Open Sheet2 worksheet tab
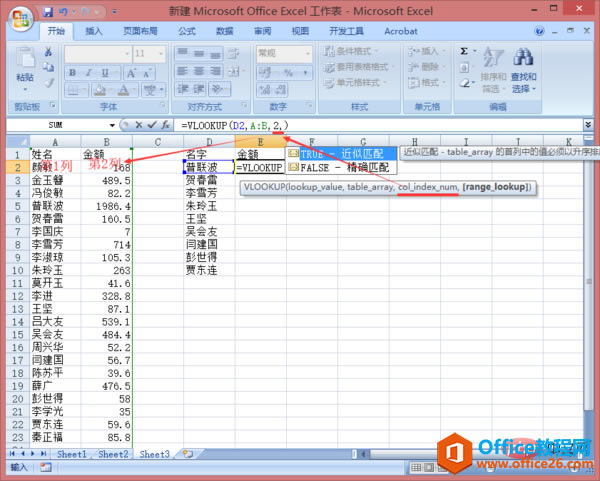The image size is (600, 481). click(x=113, y=454)
